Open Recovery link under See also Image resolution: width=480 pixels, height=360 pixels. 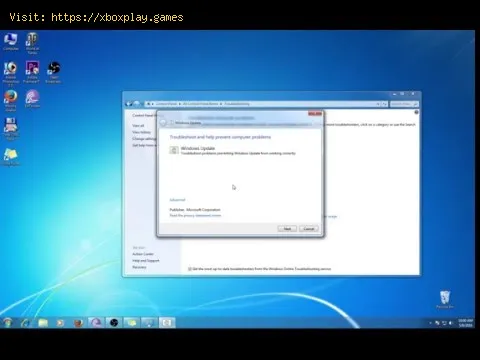139,267
